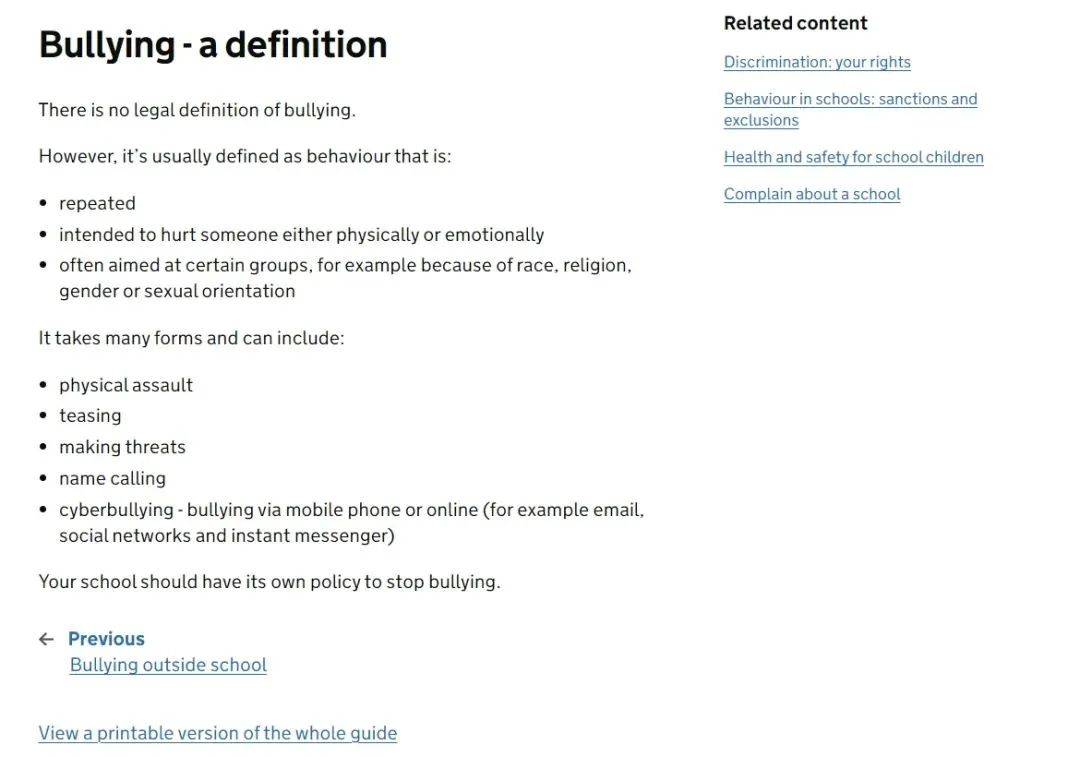Go to Health and safety for school children

point(853,157)
